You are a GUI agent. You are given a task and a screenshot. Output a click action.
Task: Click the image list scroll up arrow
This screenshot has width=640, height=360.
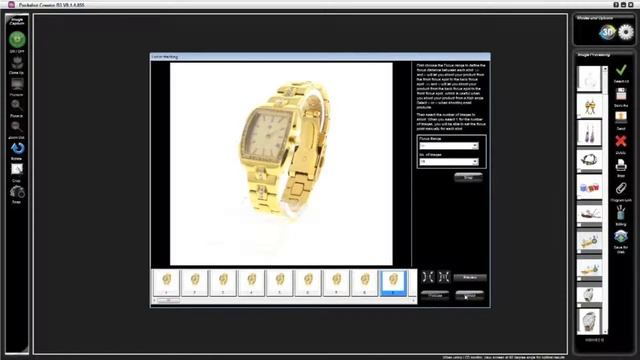605,69
